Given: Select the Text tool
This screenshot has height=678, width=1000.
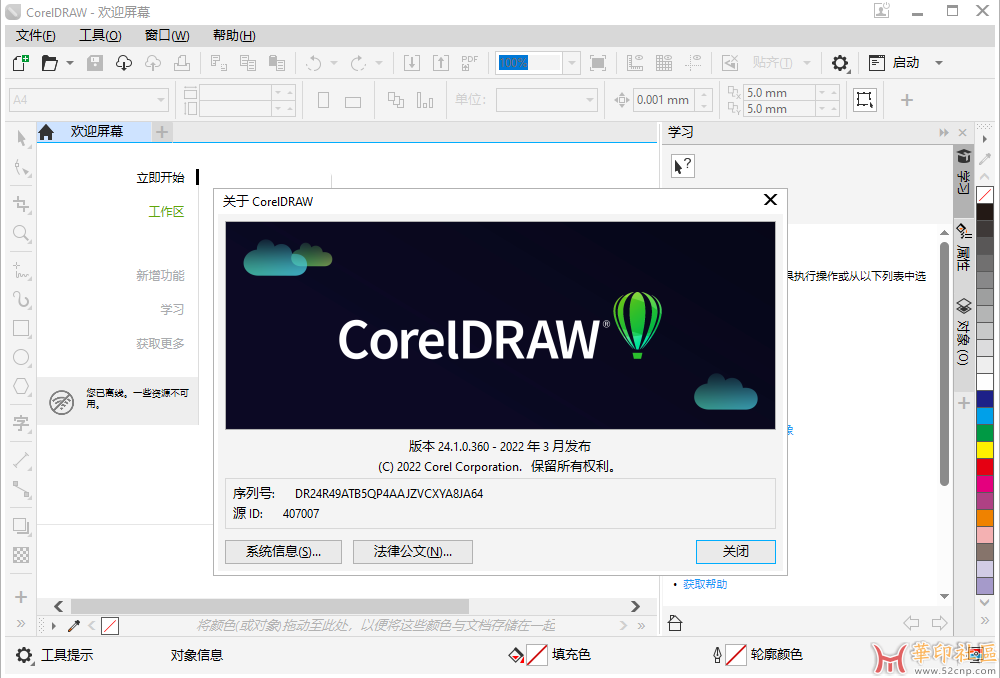Looking at the screenshot, I should (x=21, y=422).
